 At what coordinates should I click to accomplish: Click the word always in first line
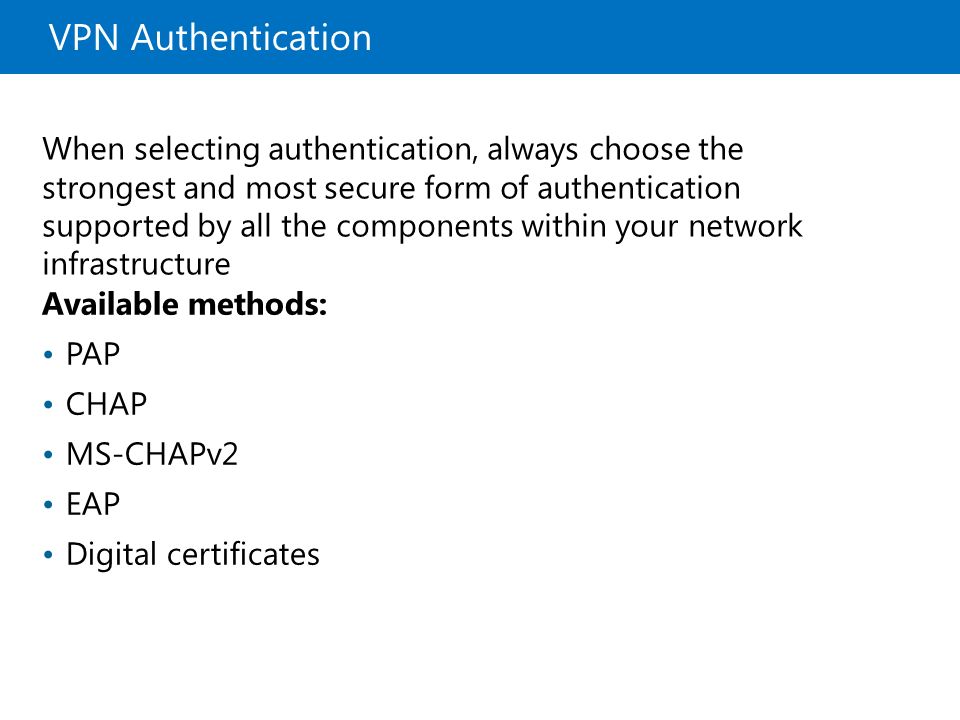pyautogui.click(x=532, y=151)
